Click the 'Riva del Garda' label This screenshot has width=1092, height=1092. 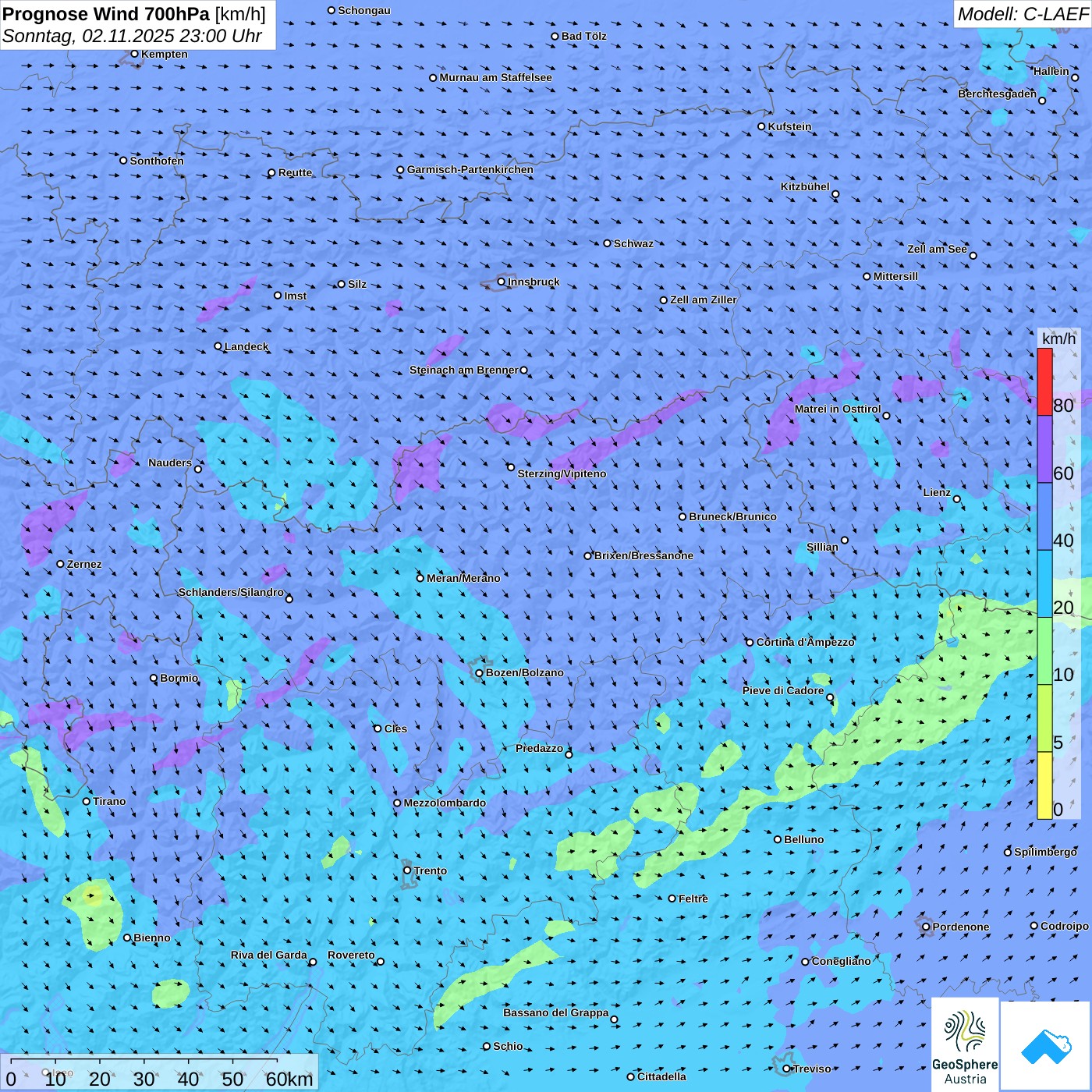[269, 955]
